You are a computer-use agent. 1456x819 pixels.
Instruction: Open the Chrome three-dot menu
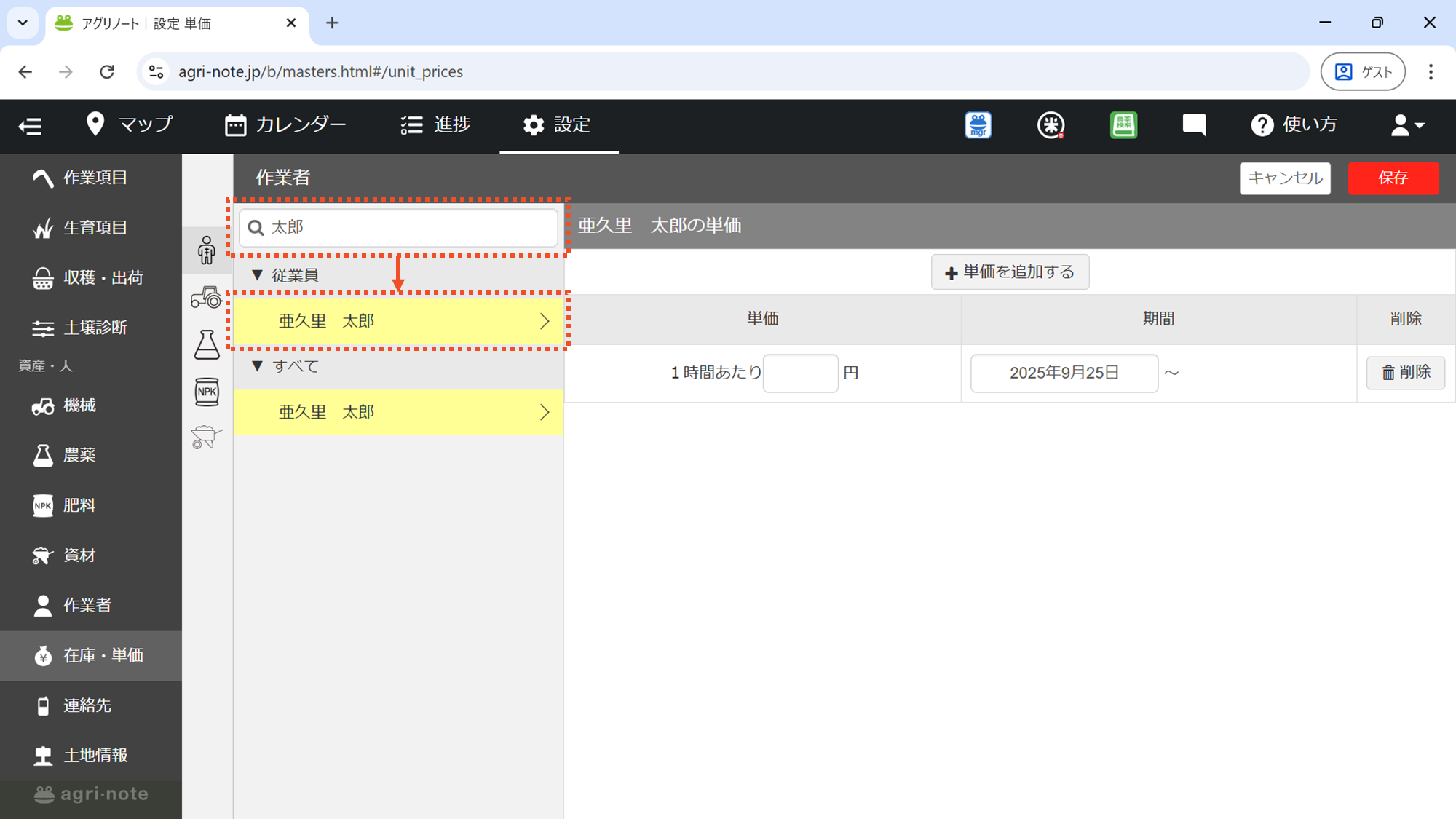tap(1431, 71)
